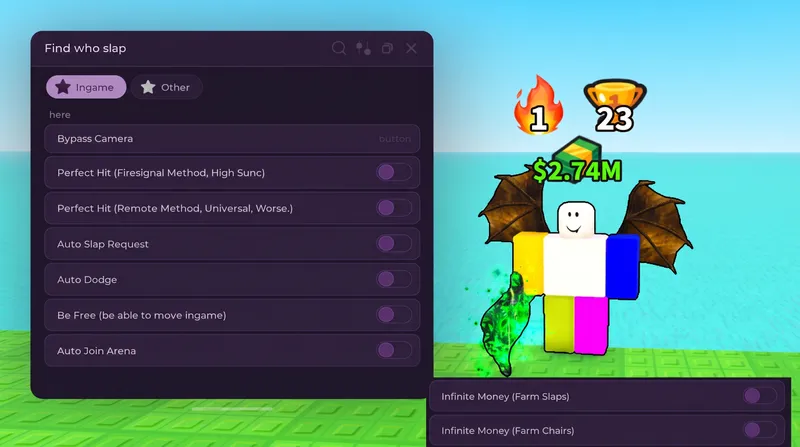Image resolution: width=800 pixels, height=447 pixels.
Task: Click the star icon on the Ingame tab
Action: (x=63, y=87)
